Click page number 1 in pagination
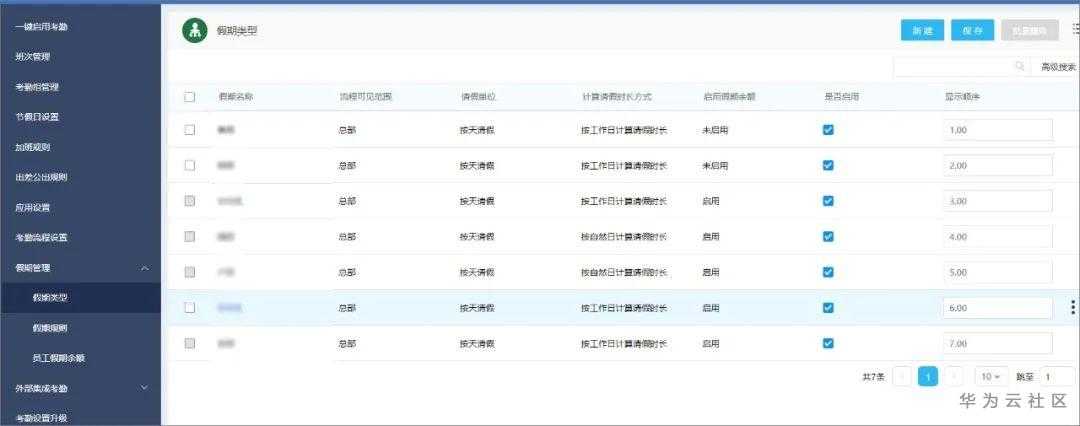 928,376
